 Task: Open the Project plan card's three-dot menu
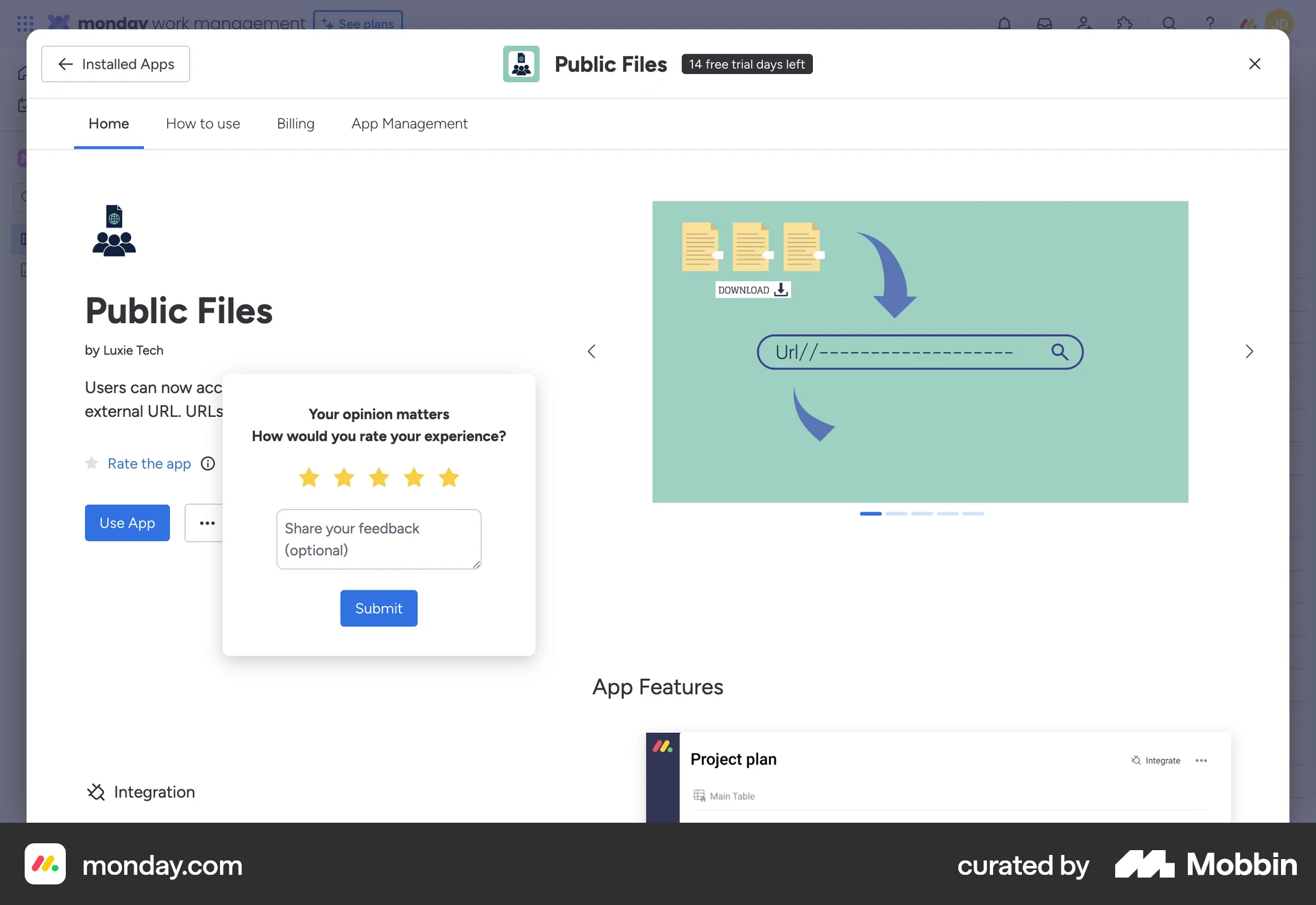[1201, 760]
